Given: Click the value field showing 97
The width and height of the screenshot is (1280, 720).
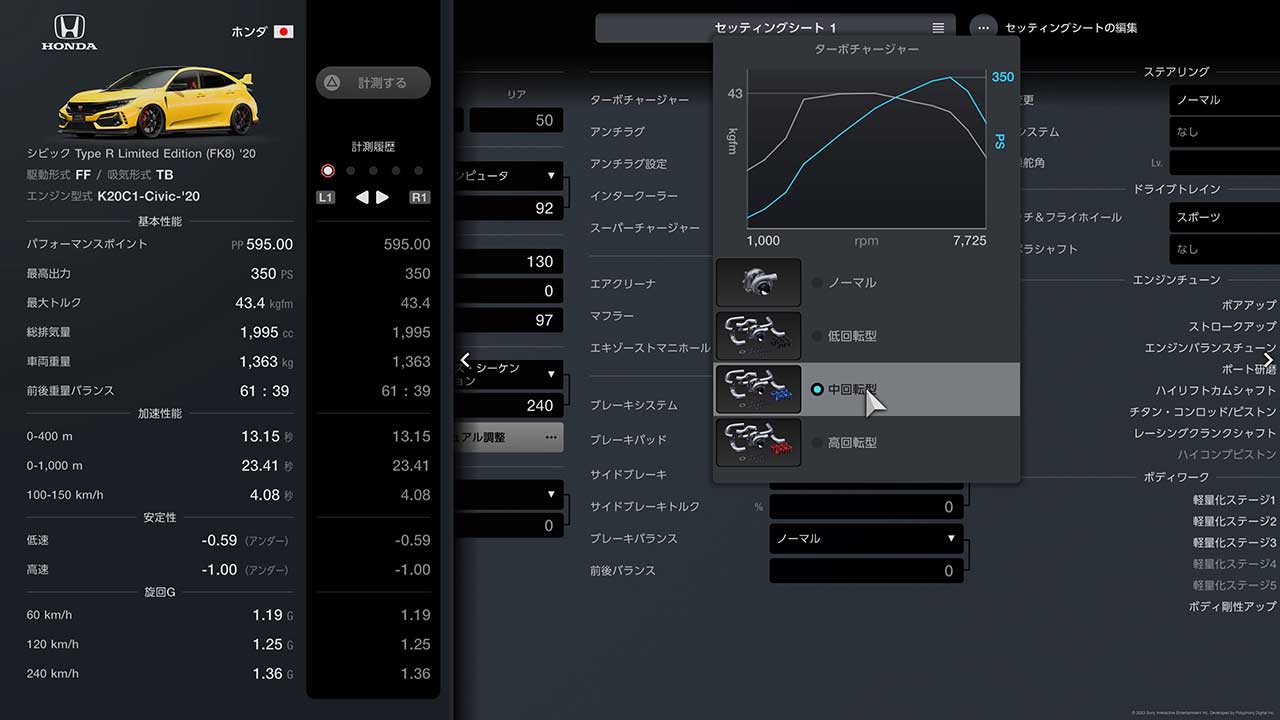Looking at the screenshot, I should (509, 320).
